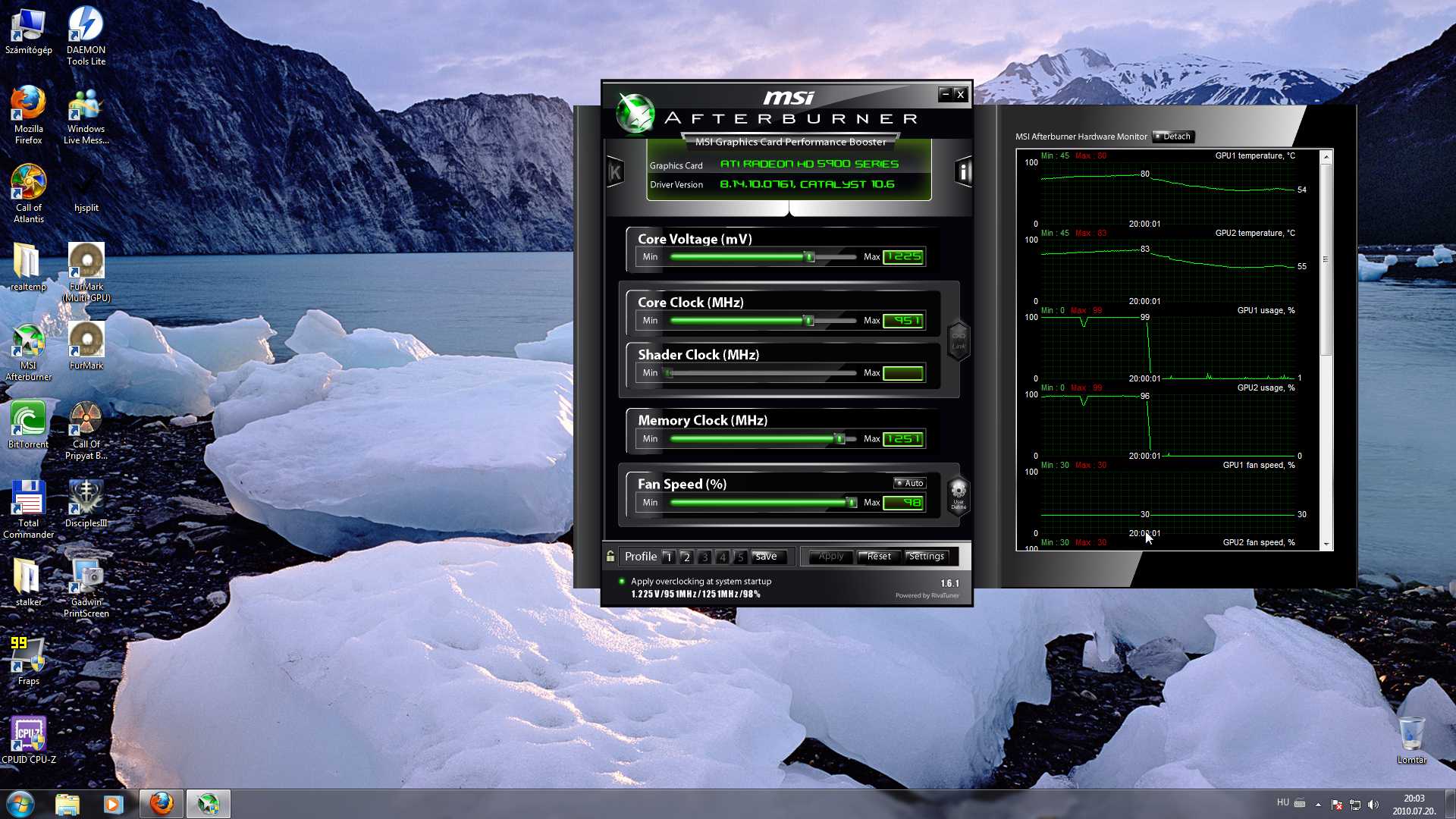
Task: Select profile slot 5
Action: (741, 557)
